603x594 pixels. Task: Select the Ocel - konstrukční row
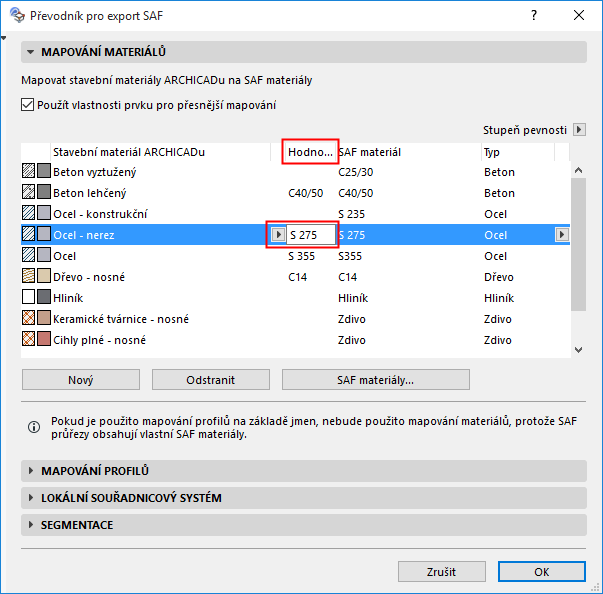[295, 214]
